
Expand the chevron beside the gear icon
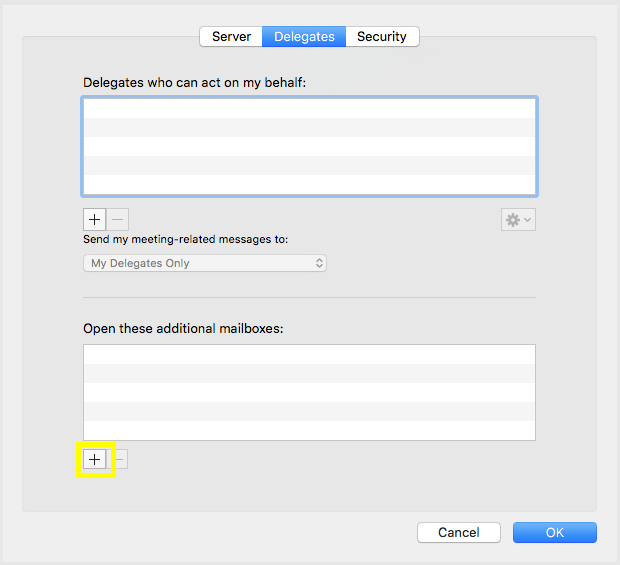tap(528, 219)
